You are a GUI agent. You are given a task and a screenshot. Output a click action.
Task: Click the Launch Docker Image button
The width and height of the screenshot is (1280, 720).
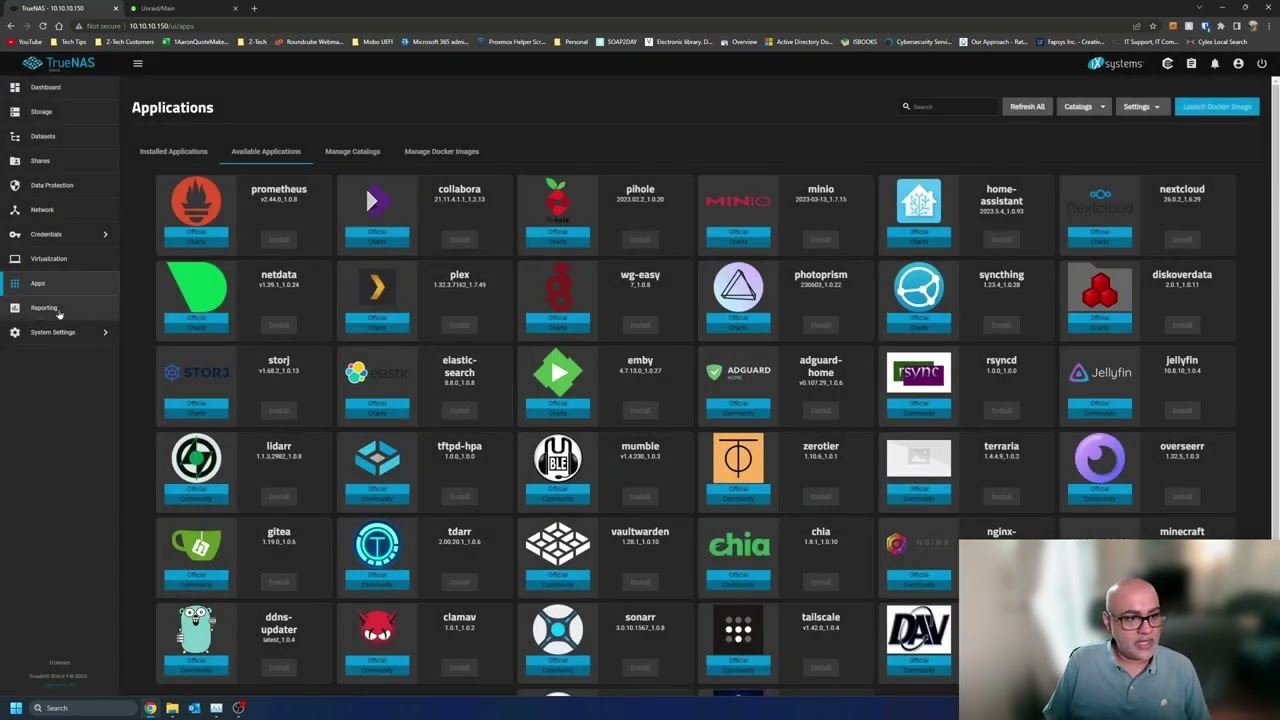[x=1217, y=107]
